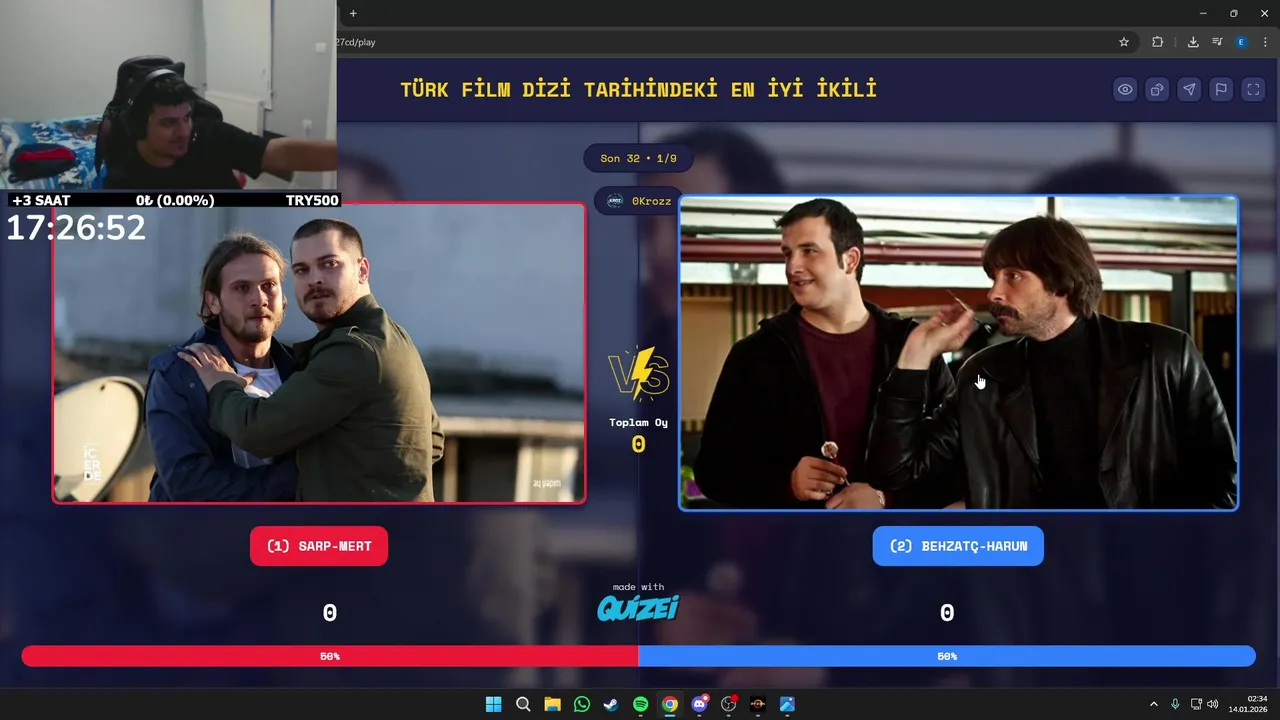Image resolution: width=1280 pixels, height=720 pixels.
Task: Toggle the eye visibility icon in quiz header
Action: pos(1125,90)
